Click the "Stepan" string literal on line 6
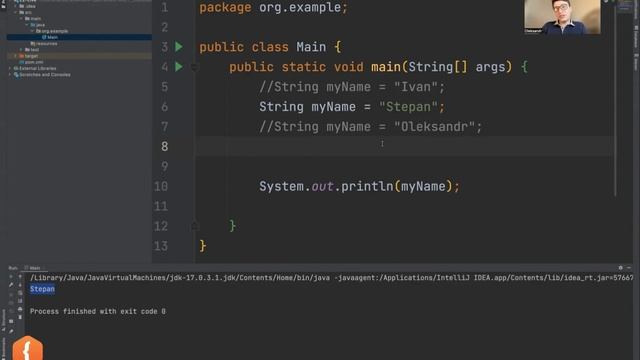640x360 pixels. coord(408,107)
